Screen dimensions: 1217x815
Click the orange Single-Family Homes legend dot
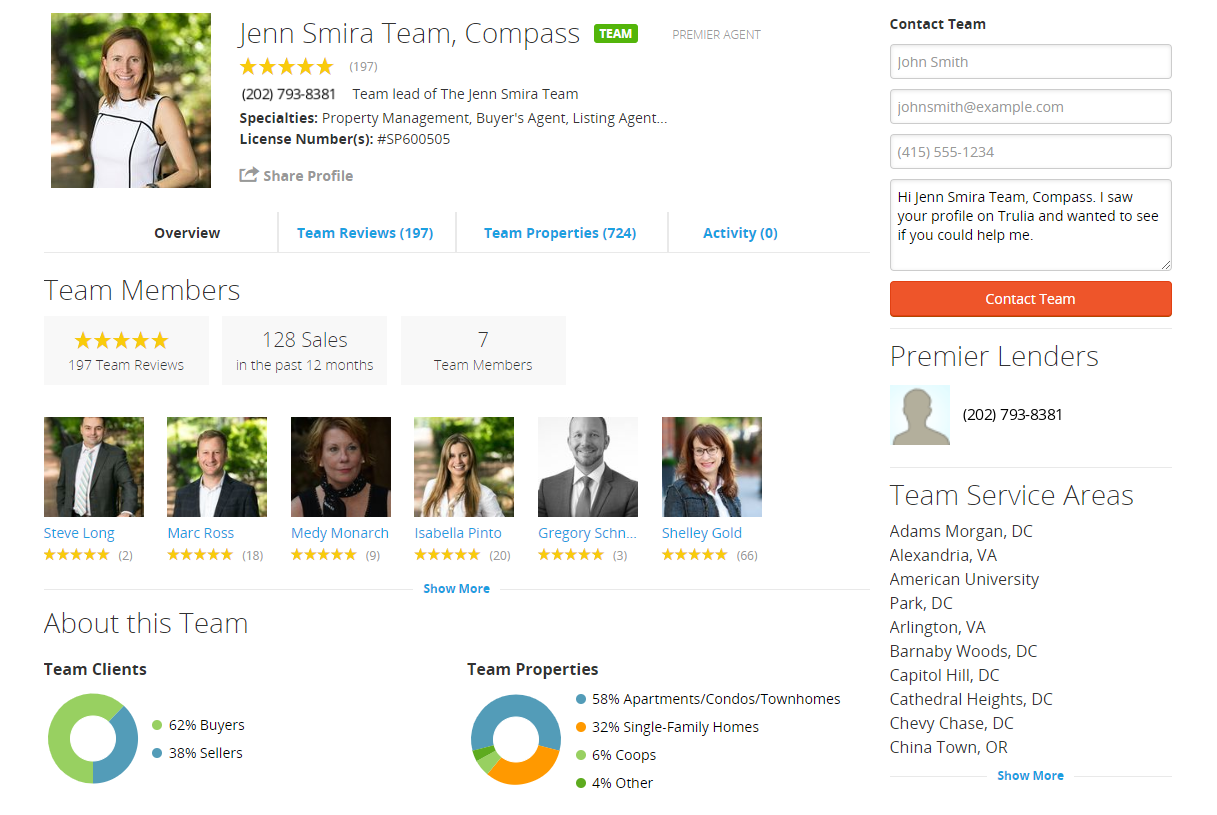[581, 728]
